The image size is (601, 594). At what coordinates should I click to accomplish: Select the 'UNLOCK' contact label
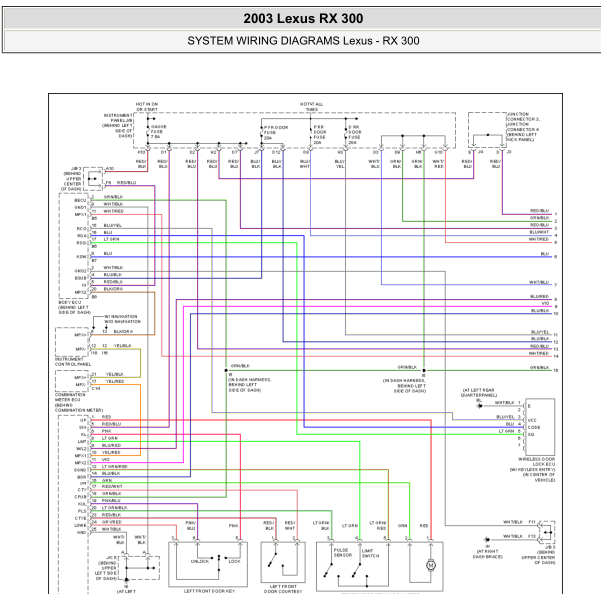click(200, 561)
